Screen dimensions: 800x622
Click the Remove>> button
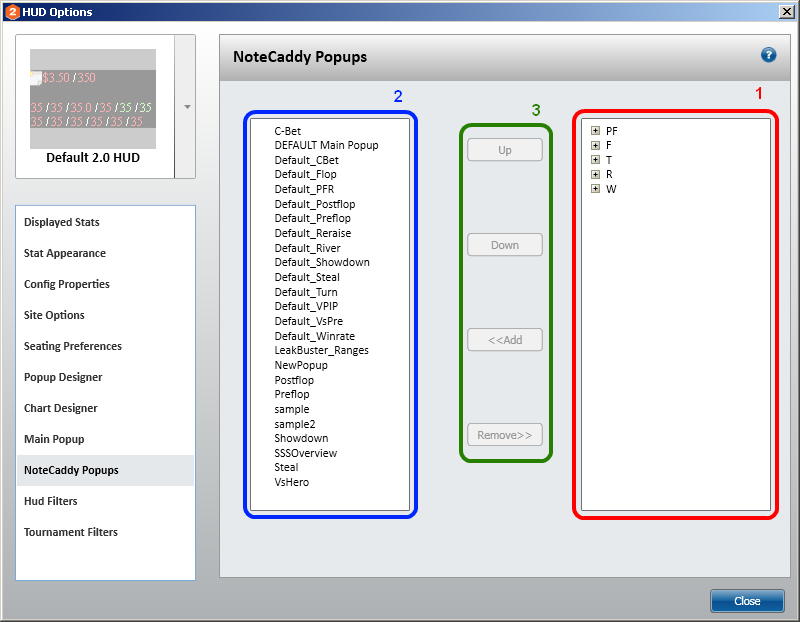(505, 435)
